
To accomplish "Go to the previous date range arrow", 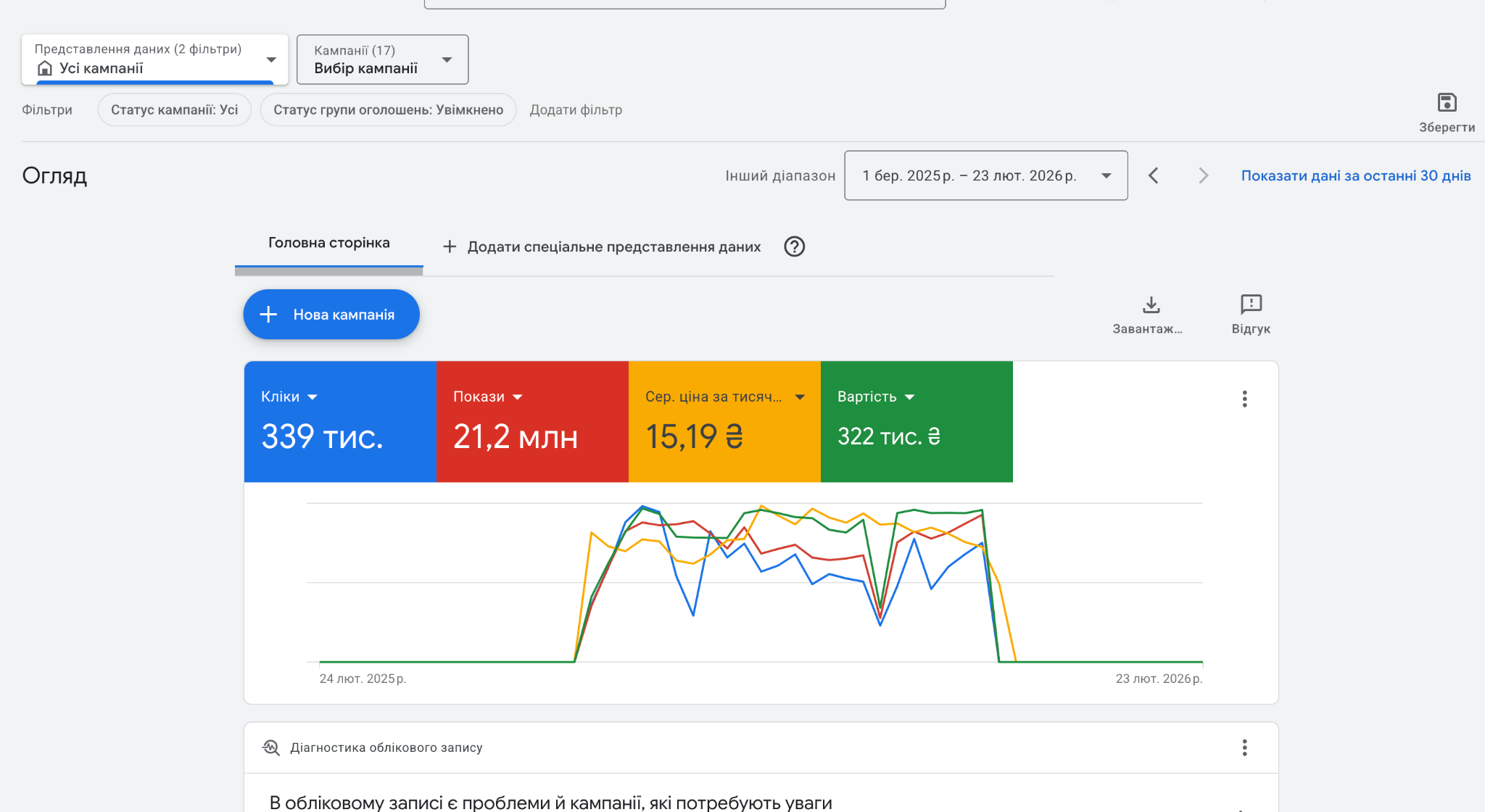I will pyautogui.click(x=1154, y=175).
